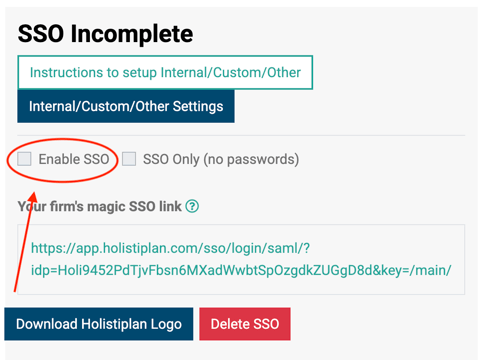Open Instructions to setup Internal/Custom/Other
The width and height of the screenshot is (483, 360).
[165, 72]
